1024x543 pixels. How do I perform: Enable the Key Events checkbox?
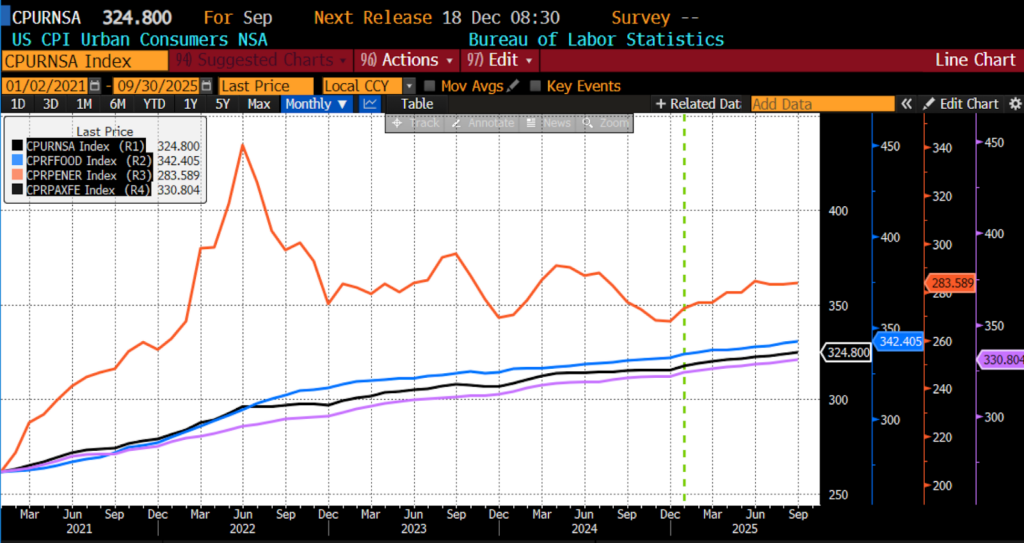(x=536, y=86)
